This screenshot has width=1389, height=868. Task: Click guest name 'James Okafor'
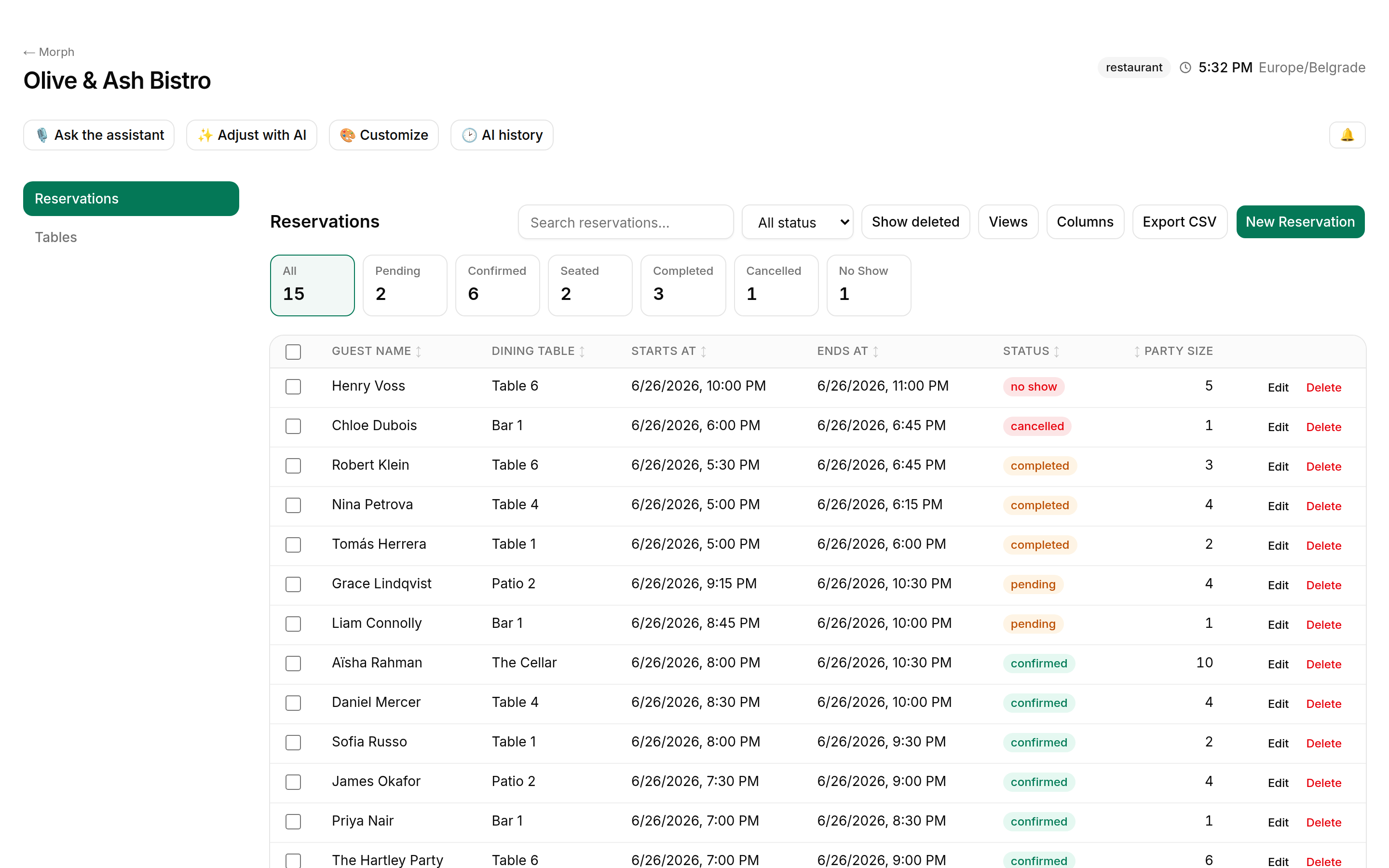point(376,782)
